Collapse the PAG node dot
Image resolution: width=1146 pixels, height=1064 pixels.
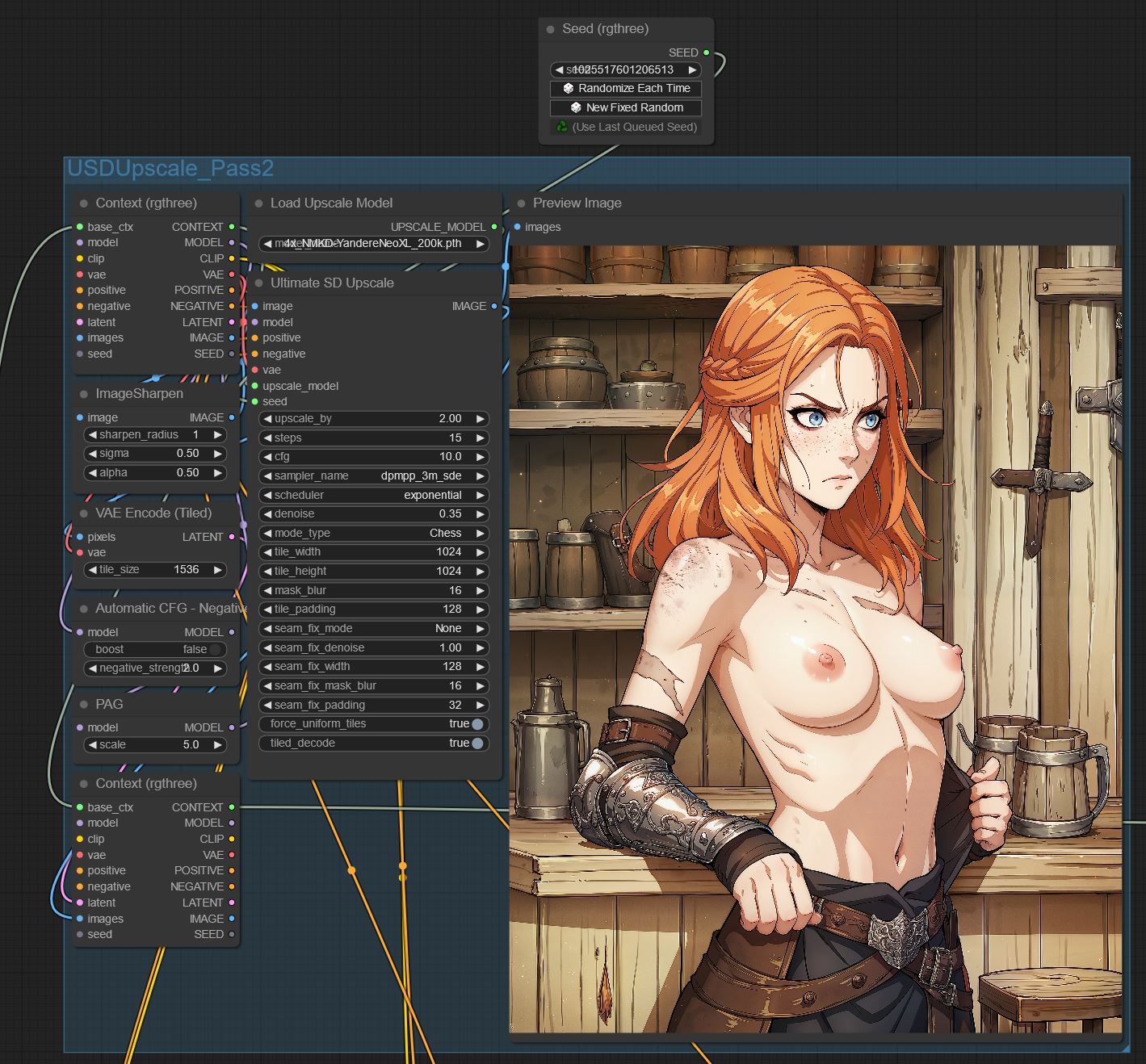tap(84, 705)
